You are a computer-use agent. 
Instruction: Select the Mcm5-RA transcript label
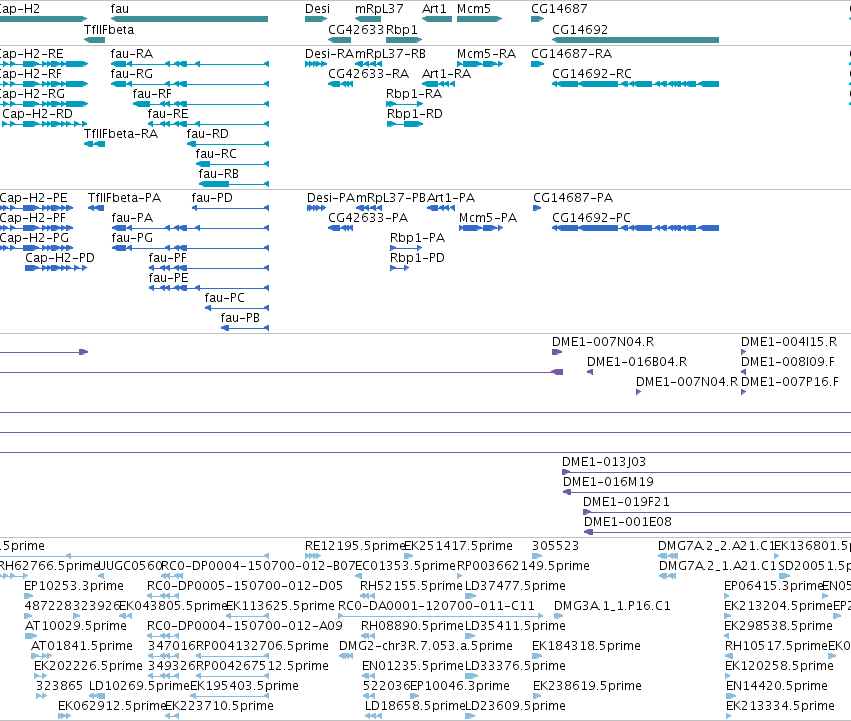click(x=486, y=54)
